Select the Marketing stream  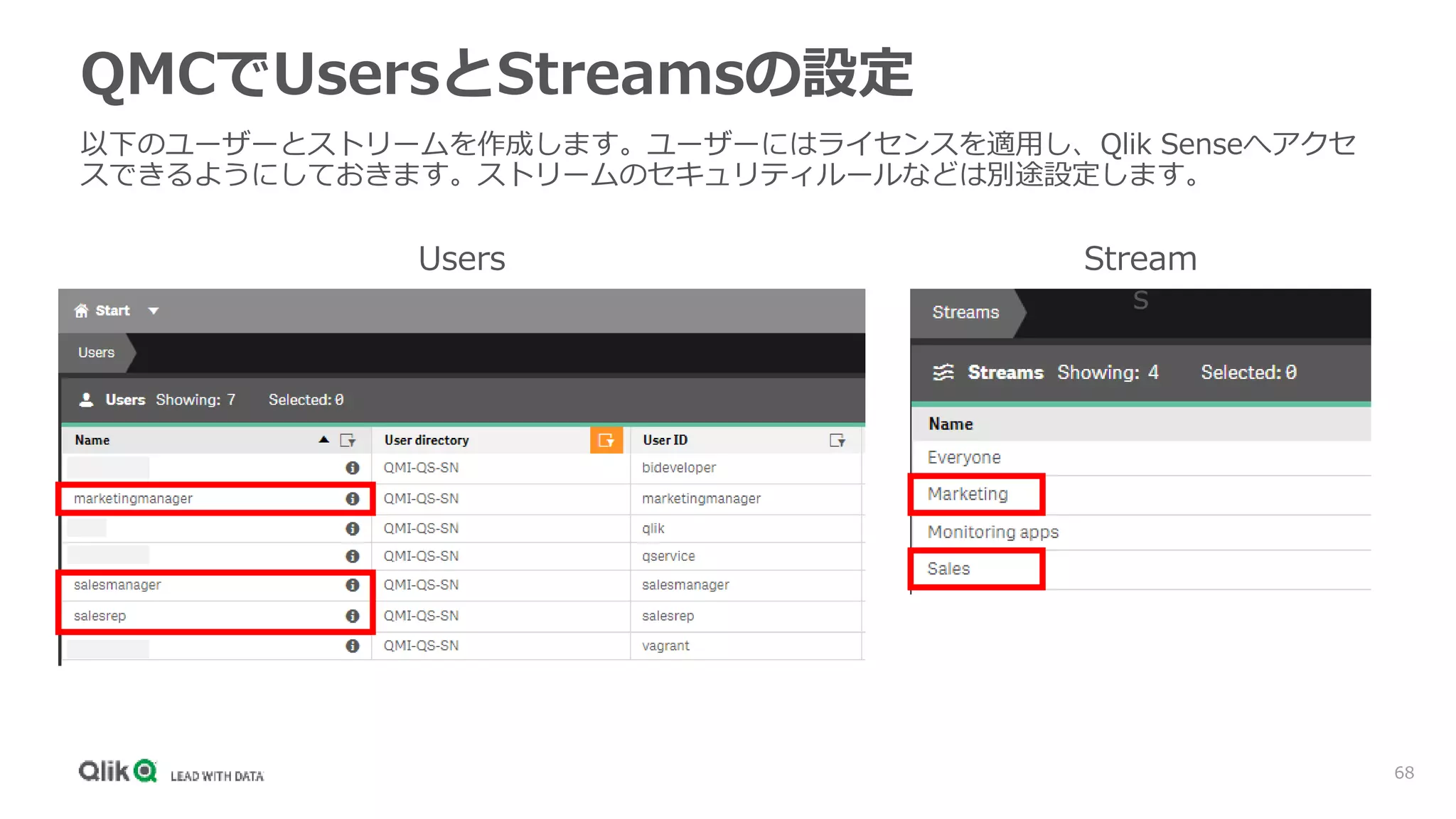(968, 494)
